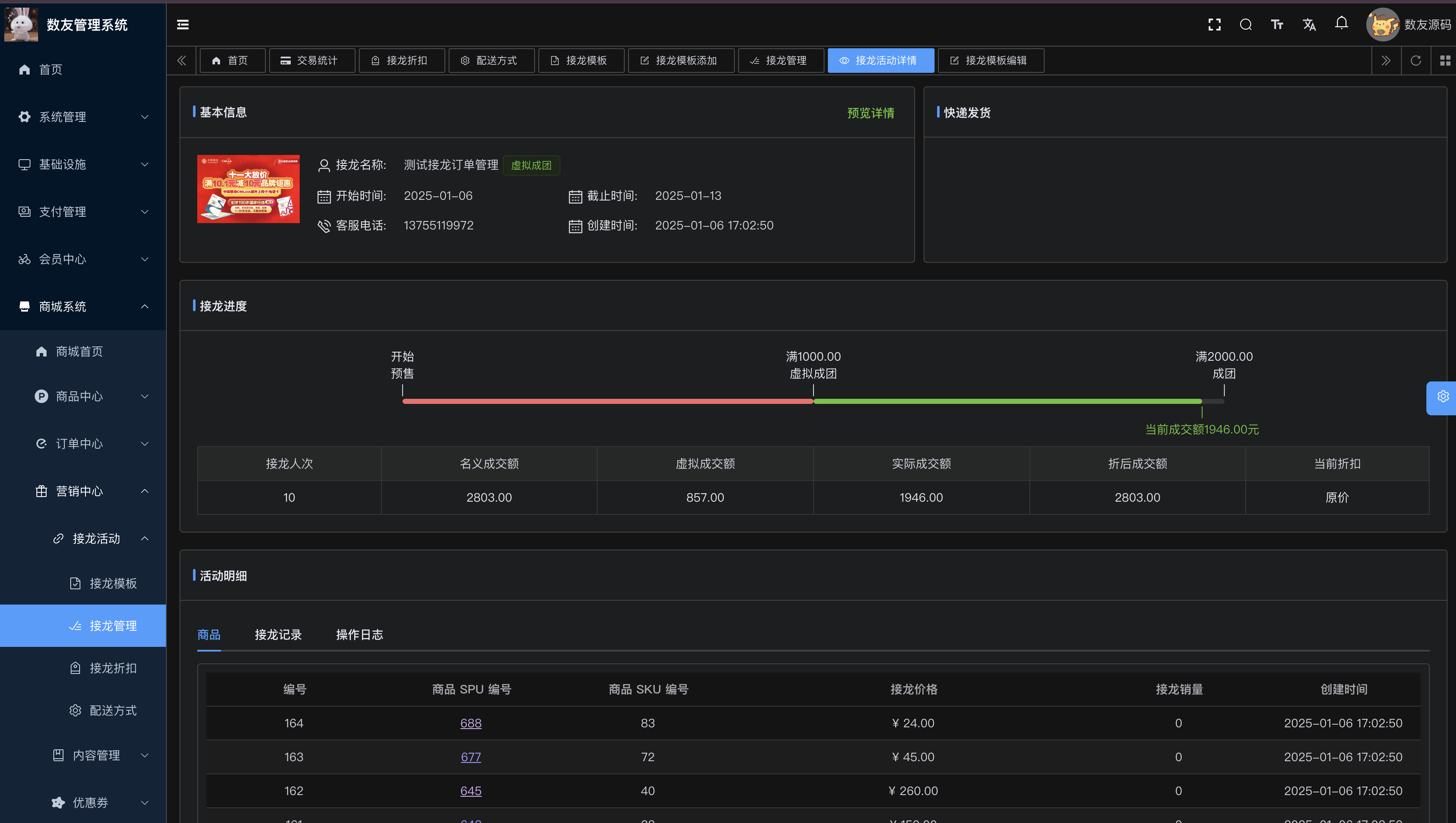
Task: Open SPU link 688
Action: click(x=471, y=723)
